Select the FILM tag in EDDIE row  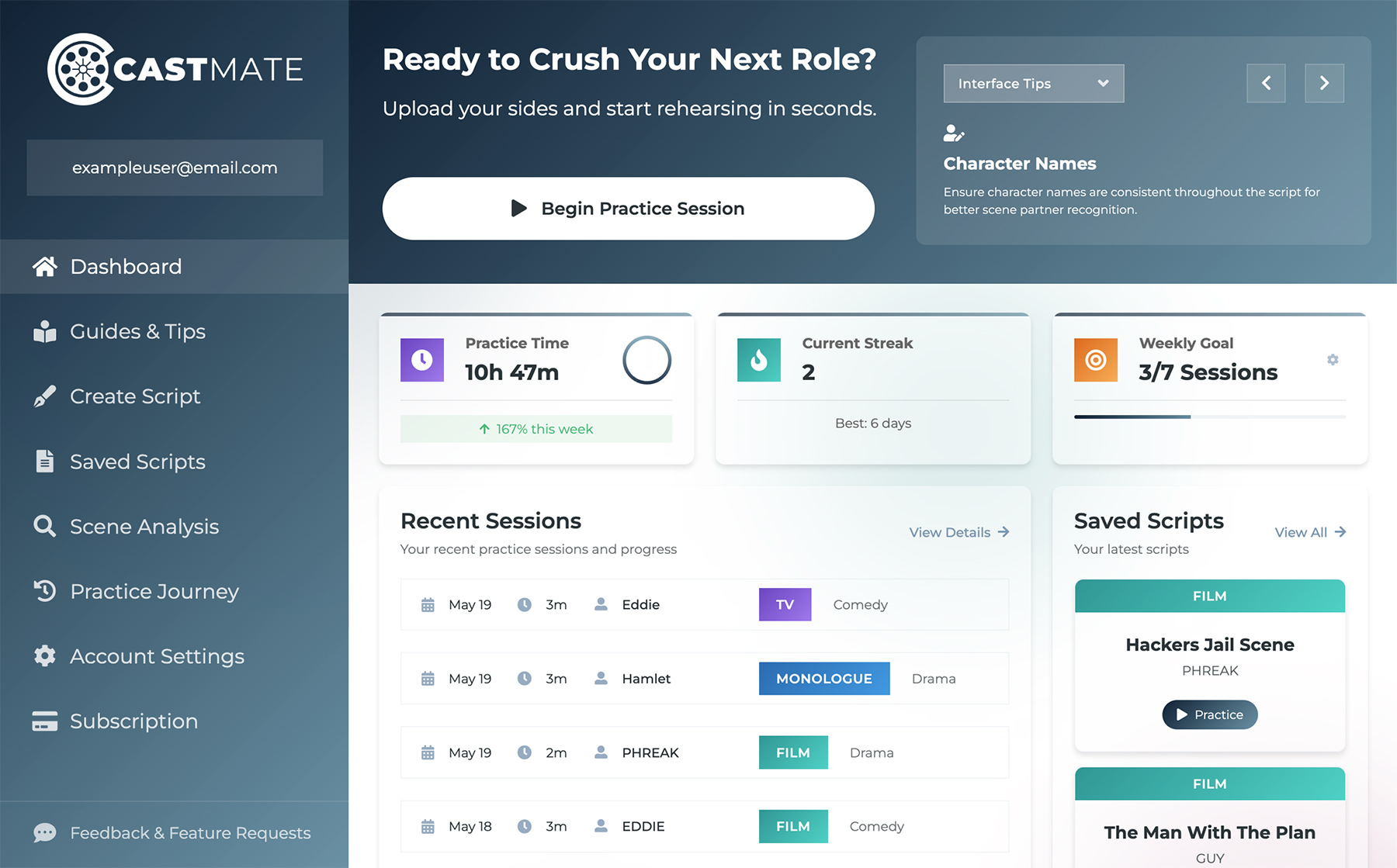(793, 827)
